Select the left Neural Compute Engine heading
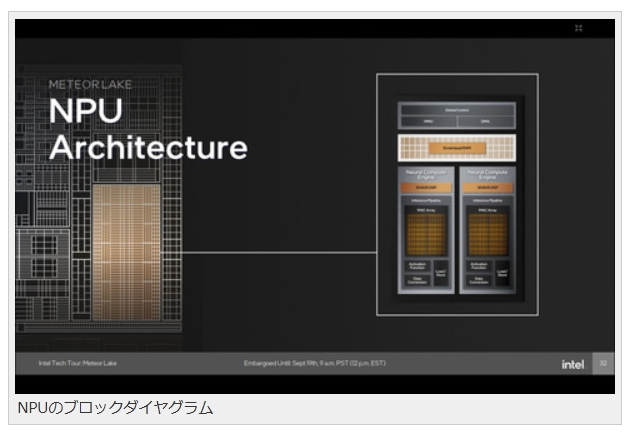 pos(424,174)
